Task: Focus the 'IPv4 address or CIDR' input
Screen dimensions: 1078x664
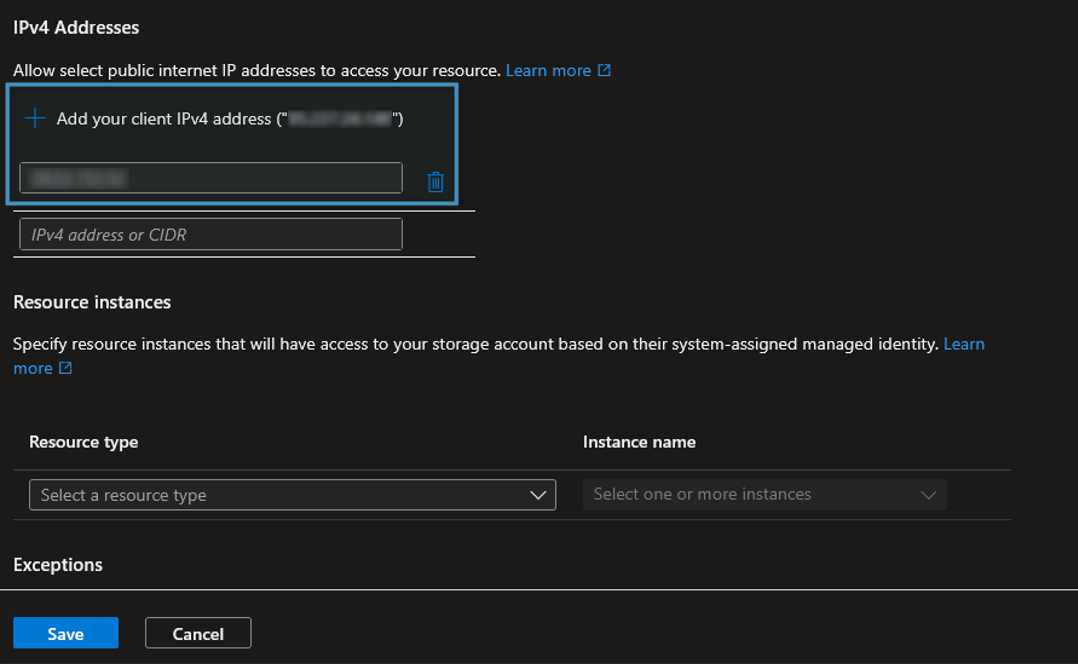Action: click(x=211, y=234)
